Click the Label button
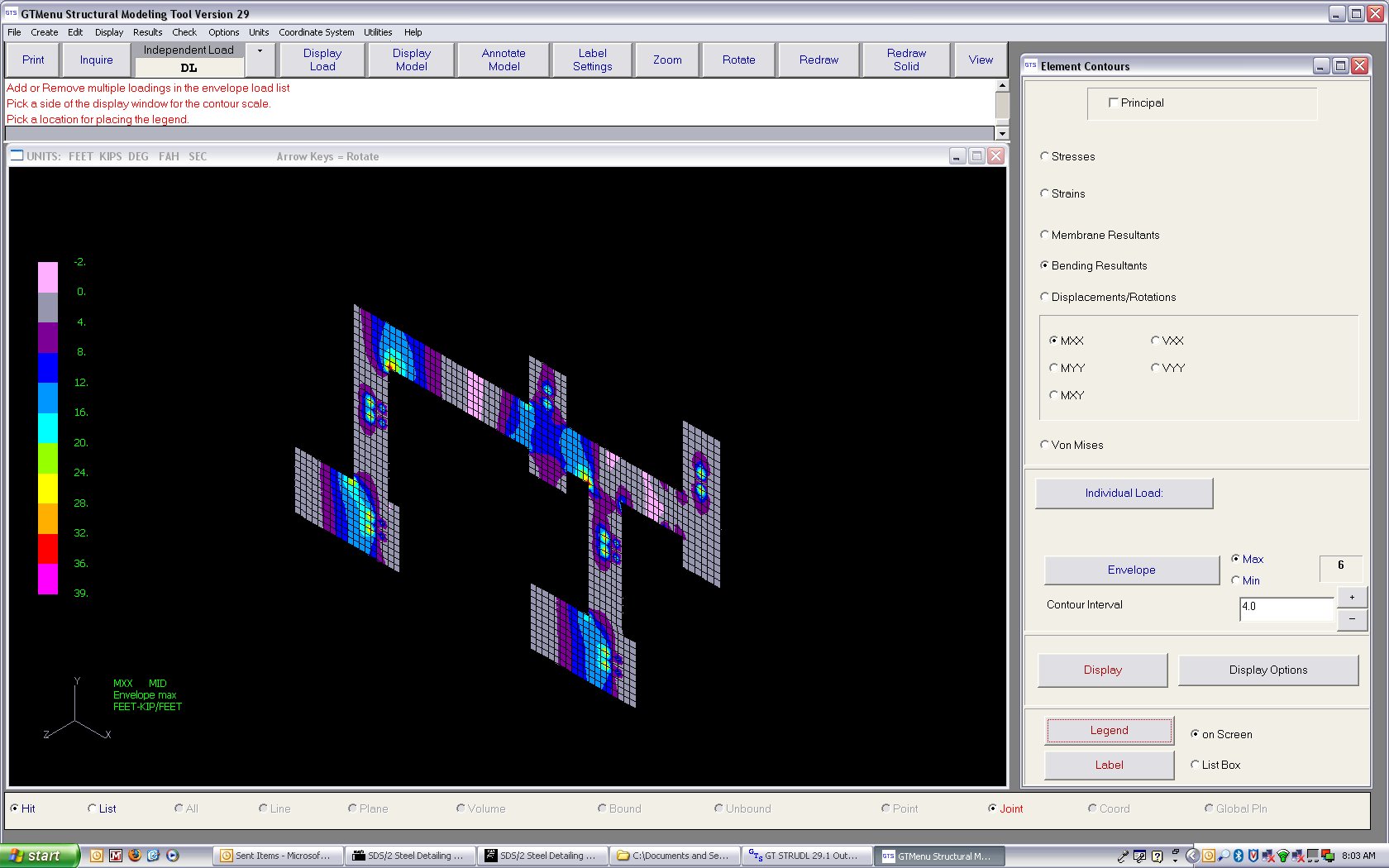1389x868 pixels. click(1109, 765)
